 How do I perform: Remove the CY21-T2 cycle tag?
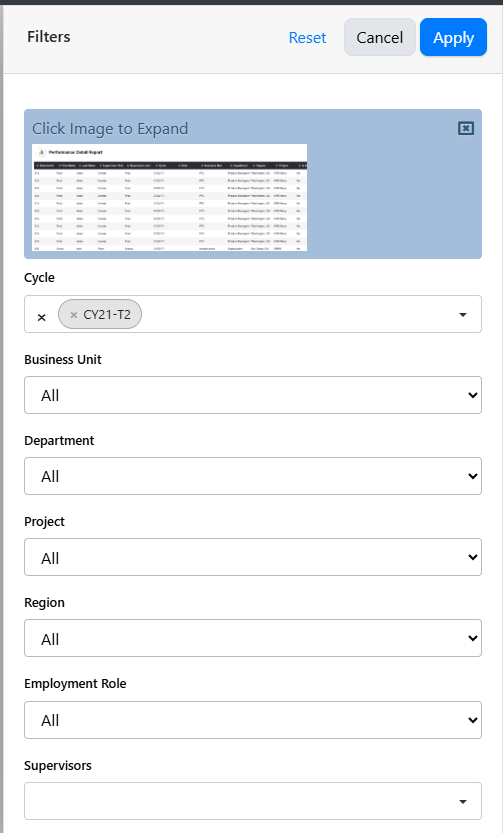click(x=74, y=314)
